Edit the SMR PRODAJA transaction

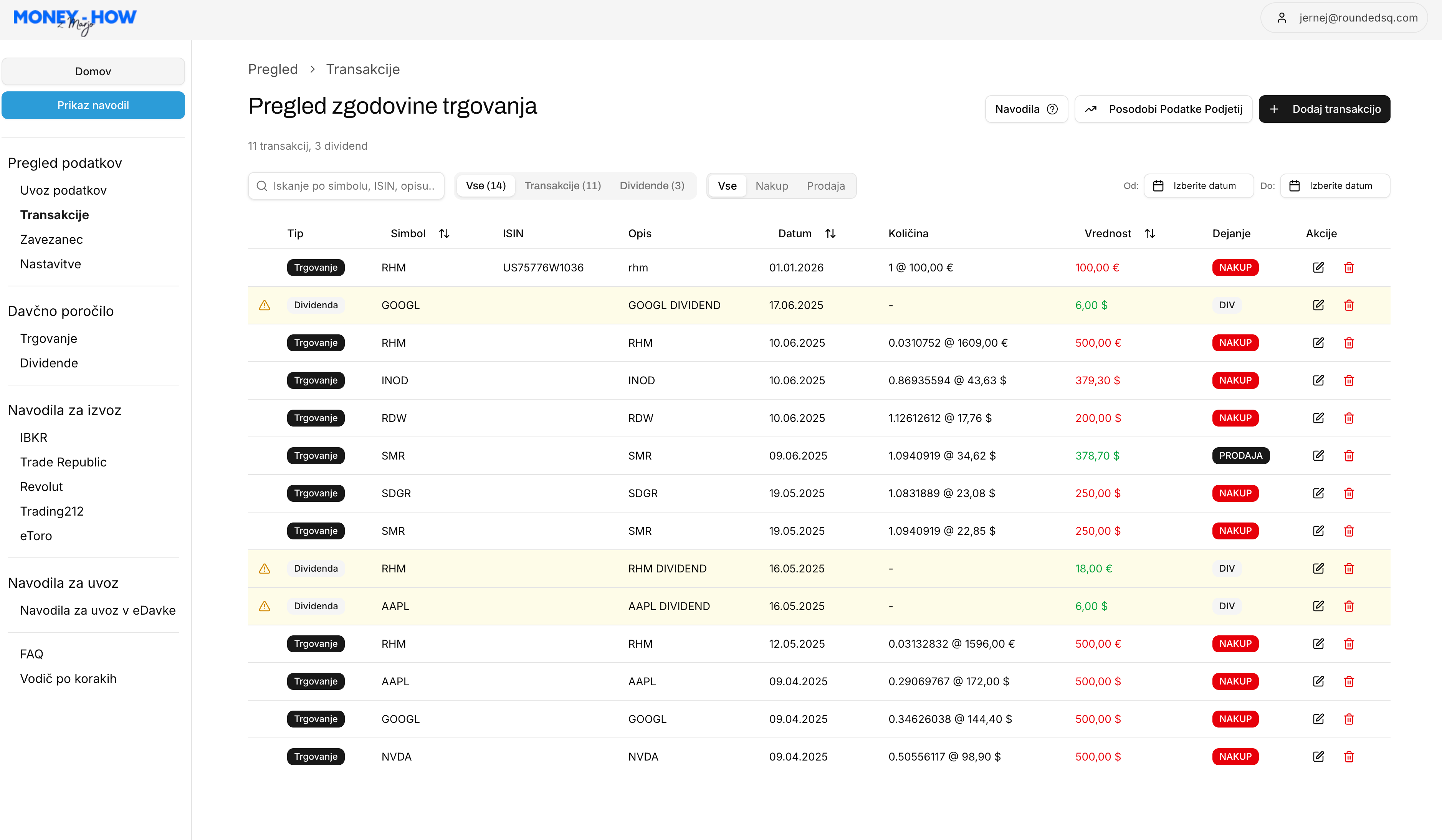(1318, 455)
